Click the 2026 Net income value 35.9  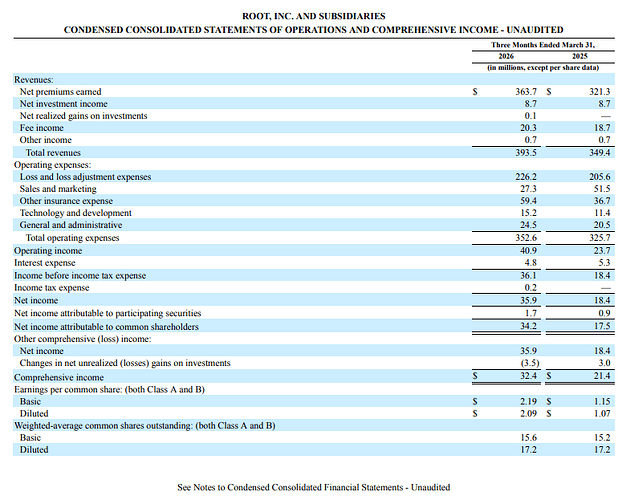pos(528,300)
